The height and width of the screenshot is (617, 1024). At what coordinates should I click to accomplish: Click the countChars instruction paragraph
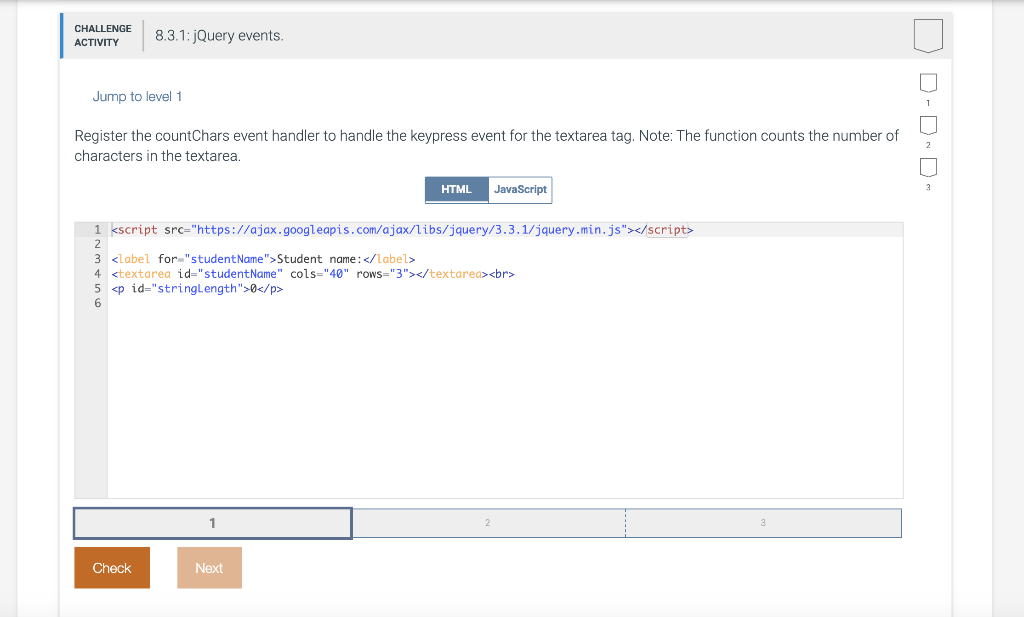tap(487, 146)
